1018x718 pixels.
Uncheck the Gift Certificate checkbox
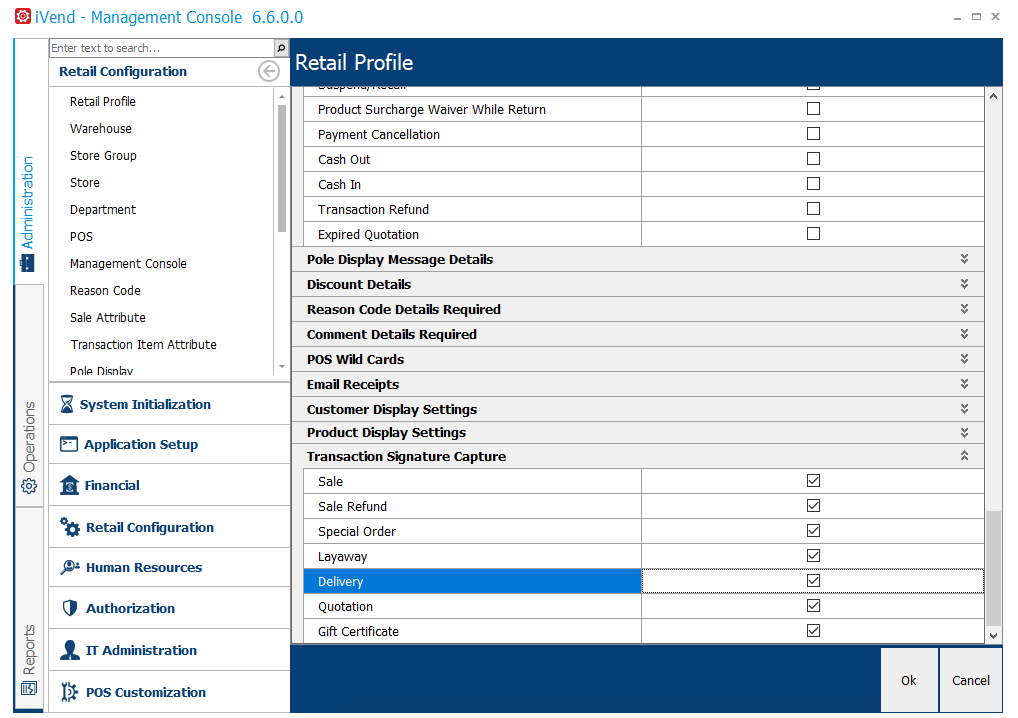(813, 630)
